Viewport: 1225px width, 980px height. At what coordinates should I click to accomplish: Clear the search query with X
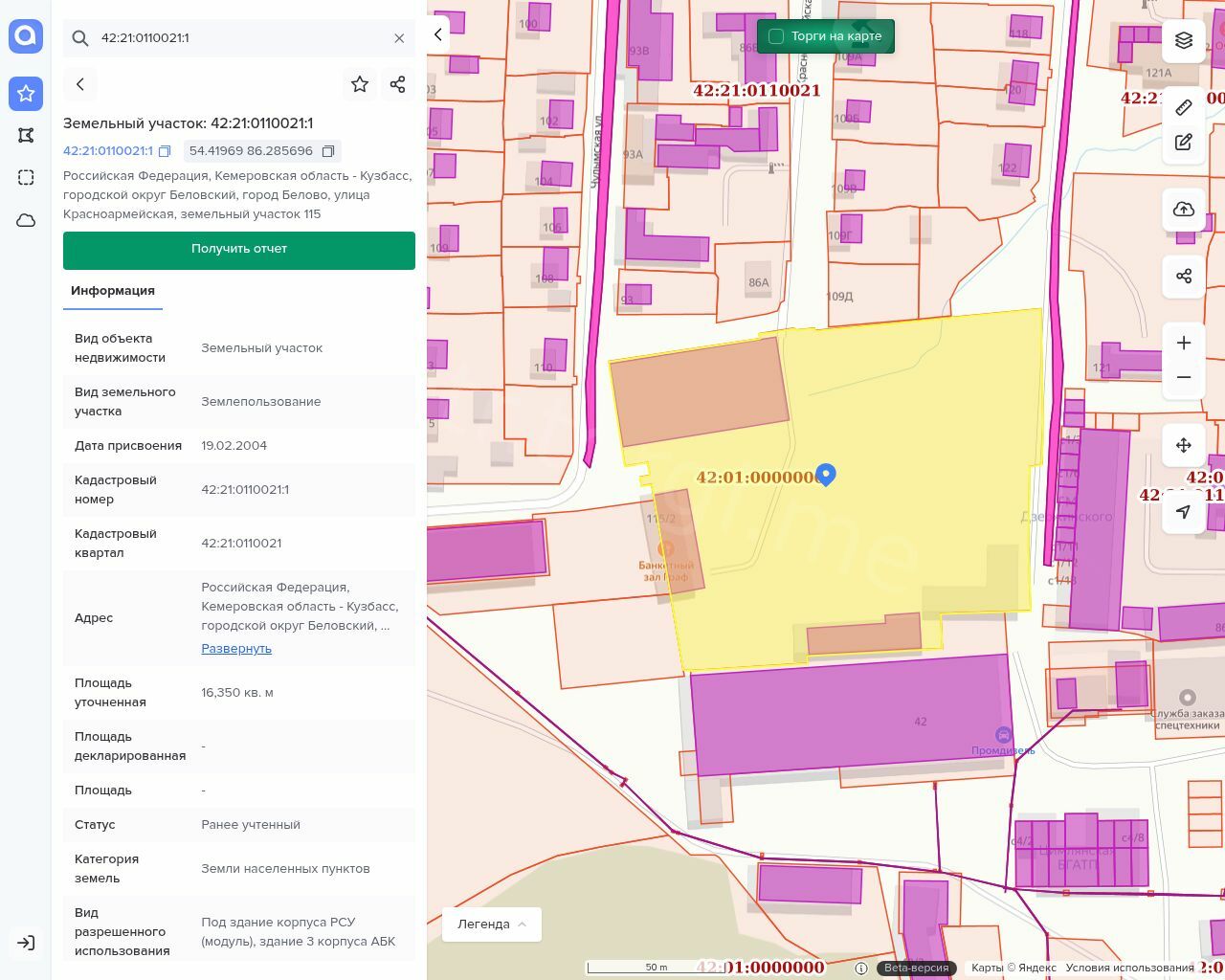(399, 38)
